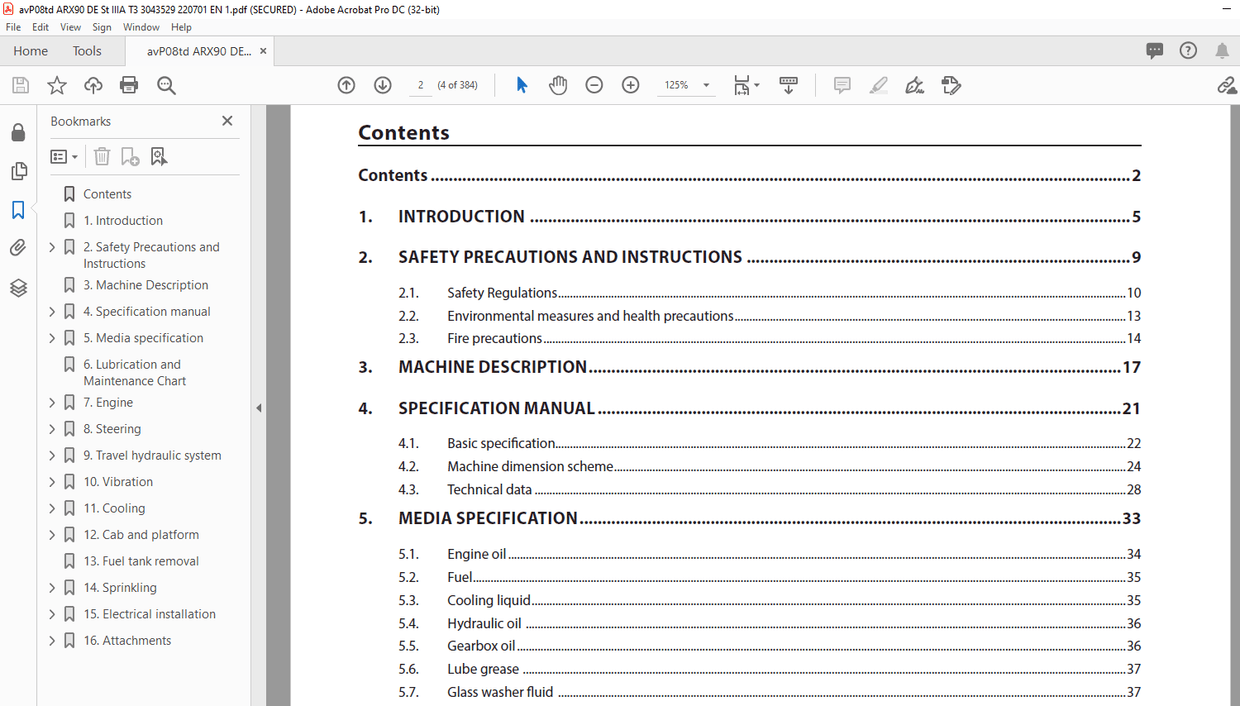Print the document using the printer icon
This screenshot has width=1240, height=706.
click(128, 85)
